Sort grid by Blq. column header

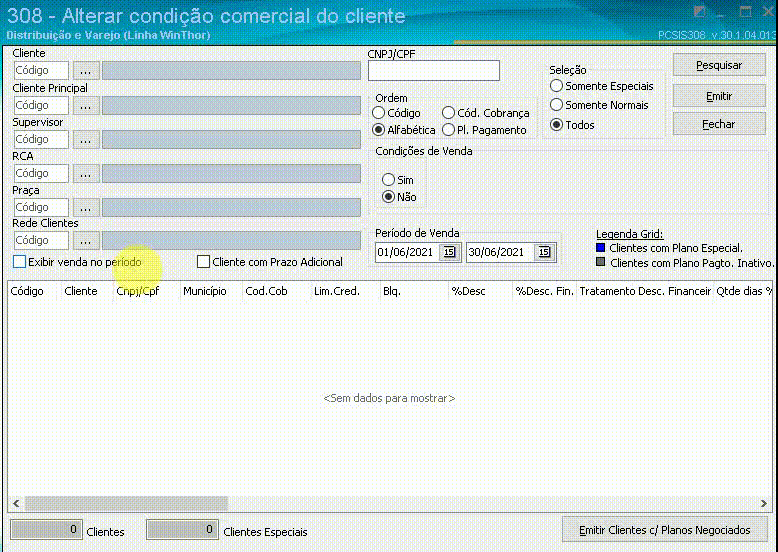click(x=414, y=291)
